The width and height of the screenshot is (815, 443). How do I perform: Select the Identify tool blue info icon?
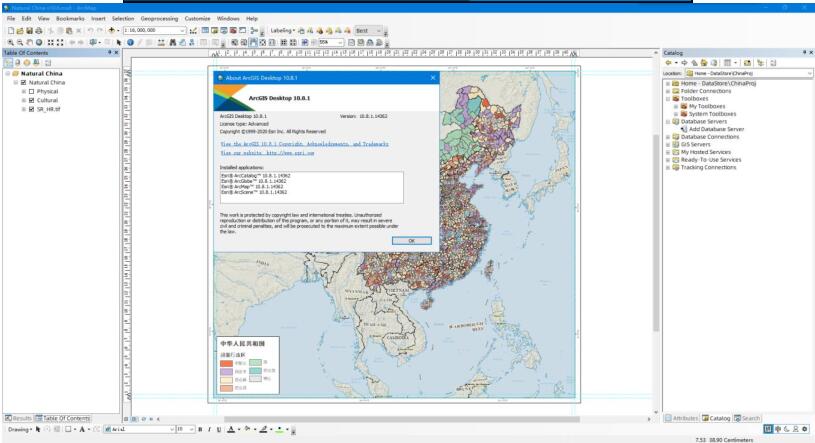click(x=130, y=43)
